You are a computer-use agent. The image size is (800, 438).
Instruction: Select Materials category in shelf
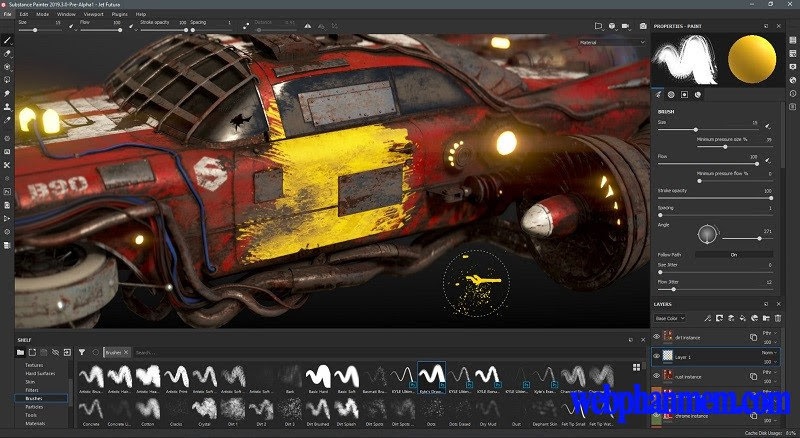pos(35,423)
